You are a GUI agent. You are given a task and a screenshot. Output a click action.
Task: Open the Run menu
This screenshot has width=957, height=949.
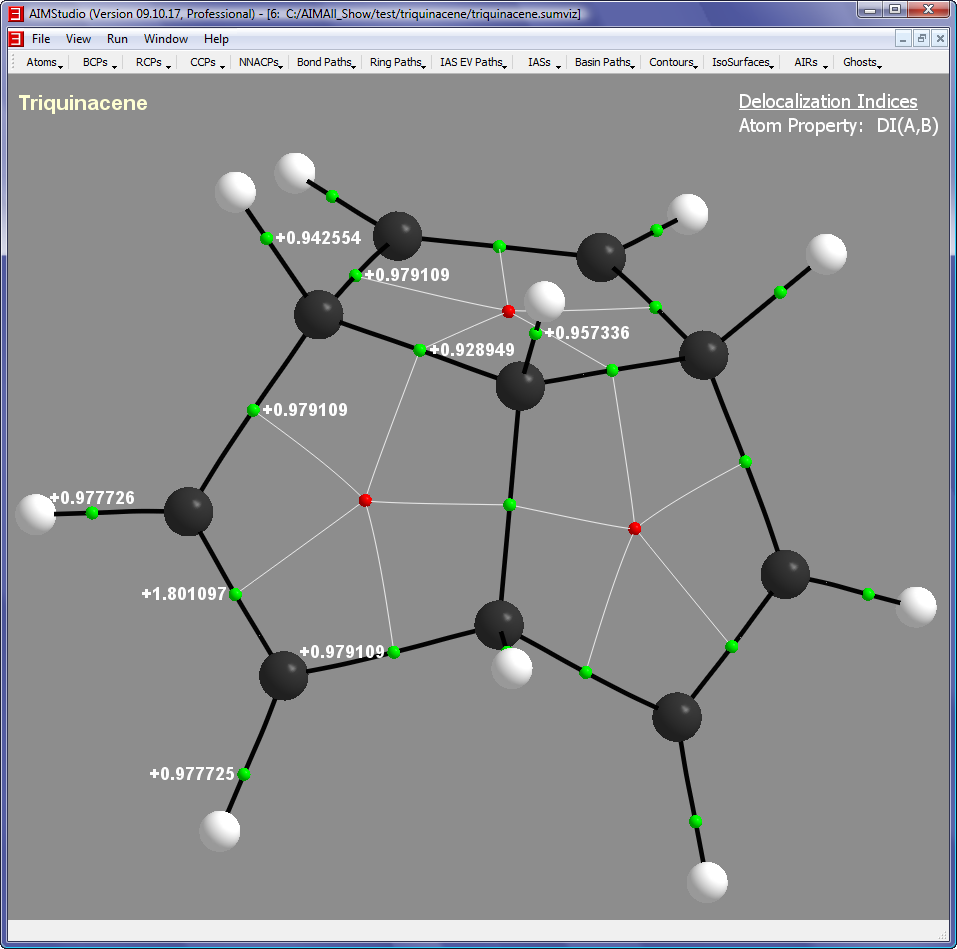(x=117, y=39)
